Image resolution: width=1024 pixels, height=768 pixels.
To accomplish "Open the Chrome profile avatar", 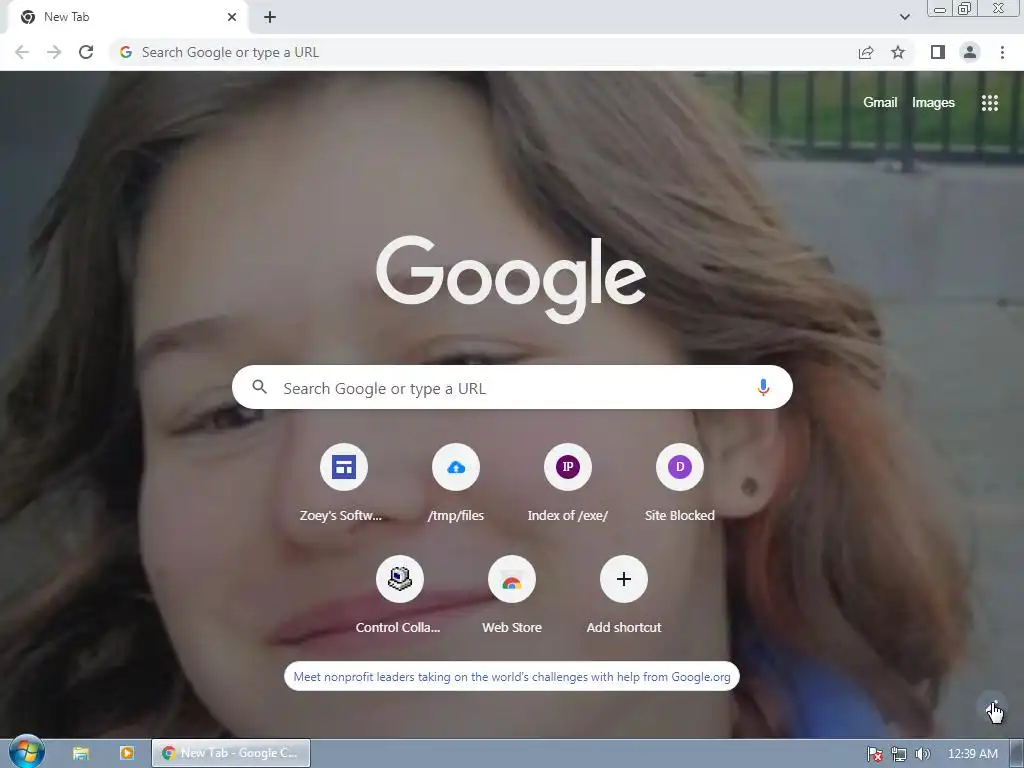I will [970, 52].
